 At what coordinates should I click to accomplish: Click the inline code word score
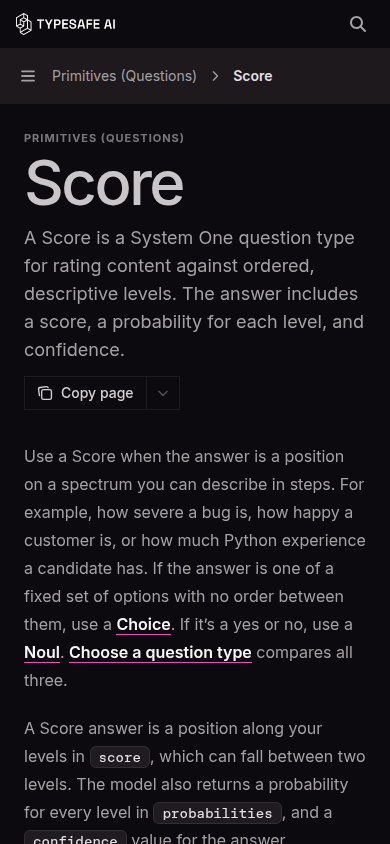119,757
